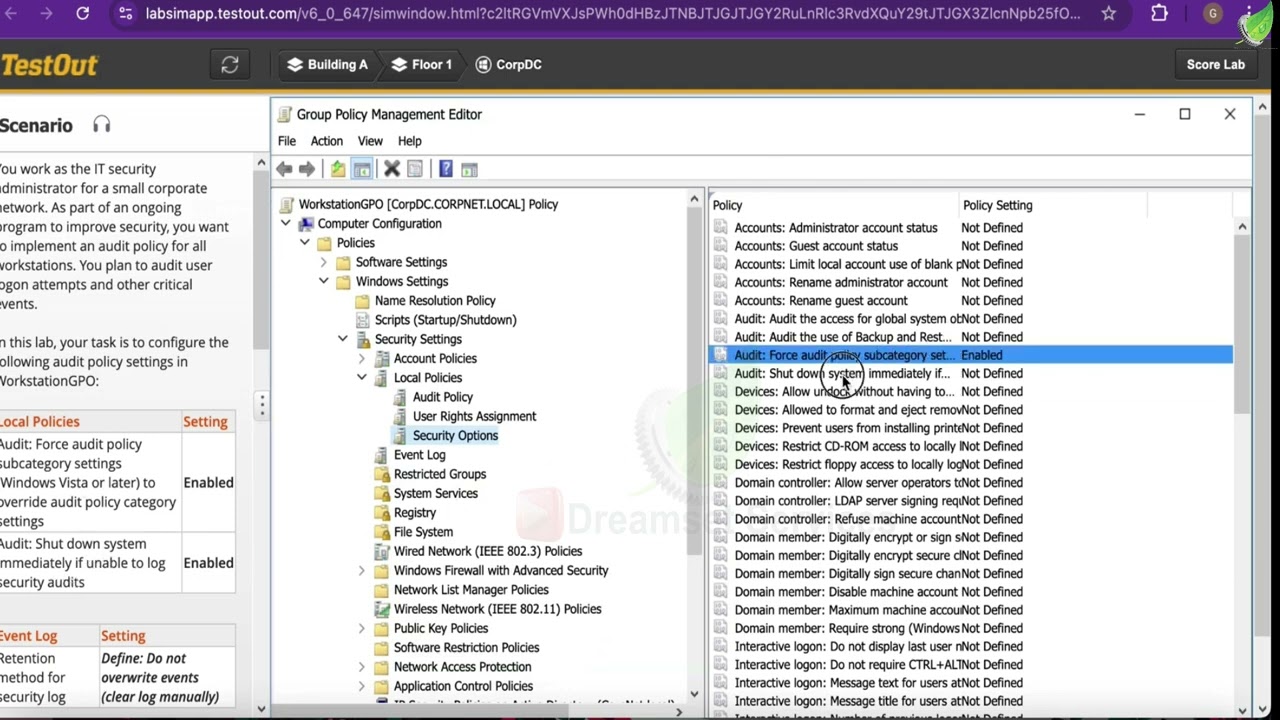This screenshot has height=720, width=1280.
Task: Select User Rights Assignment in the tree
Action: pyautogui.click(x=474, y=416)
